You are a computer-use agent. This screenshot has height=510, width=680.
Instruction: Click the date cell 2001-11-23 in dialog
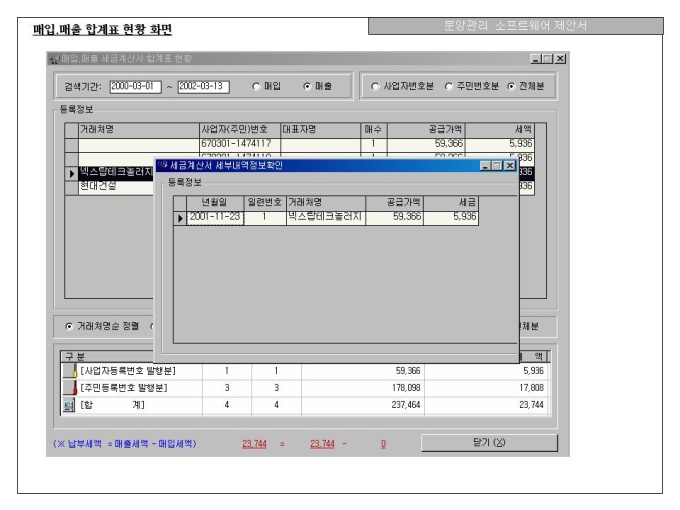[215, 217]
